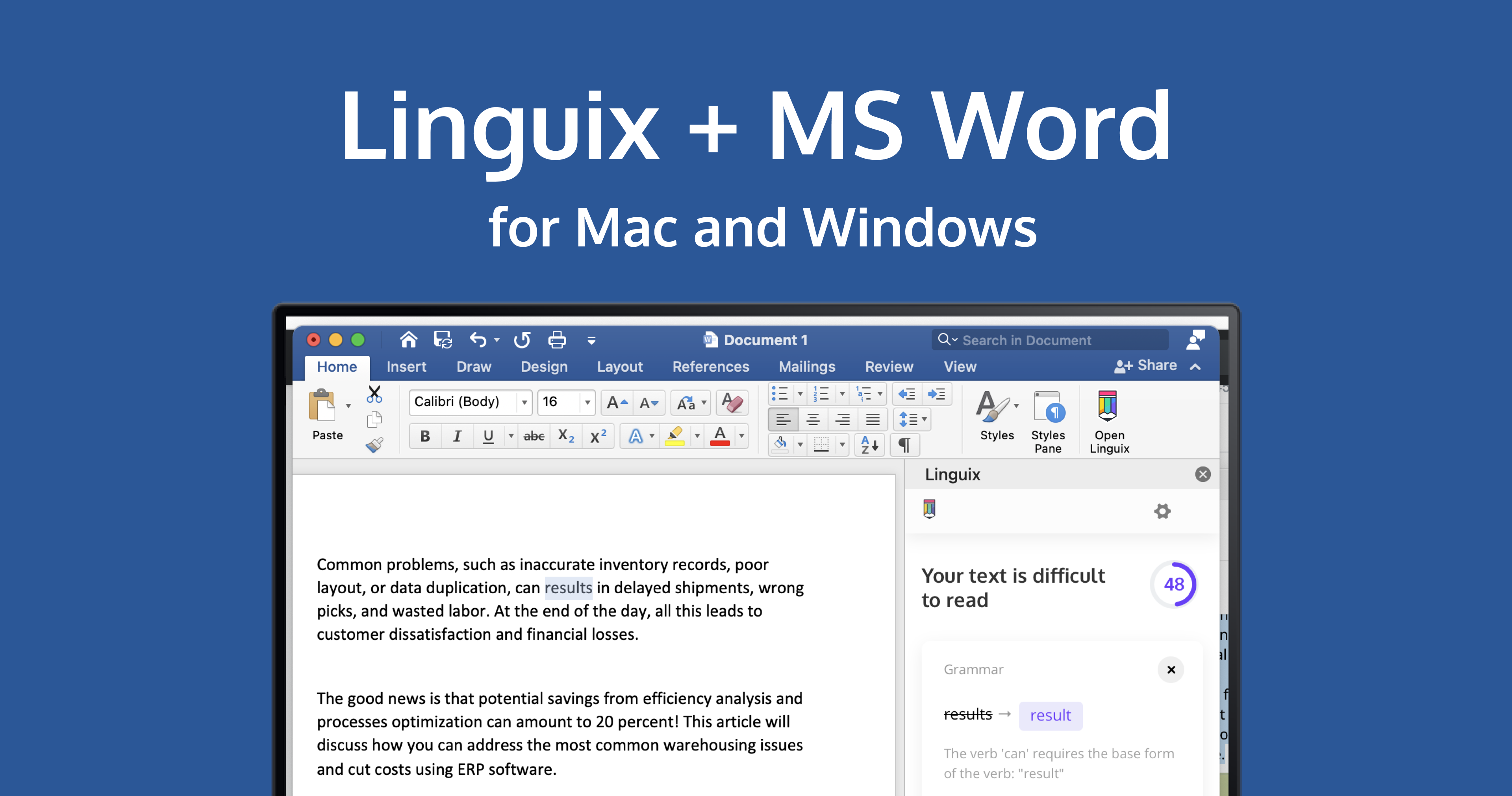The height and width of the screenshot is (796, 1512).
Task: Click the Share button
Action: [1146, 366]
